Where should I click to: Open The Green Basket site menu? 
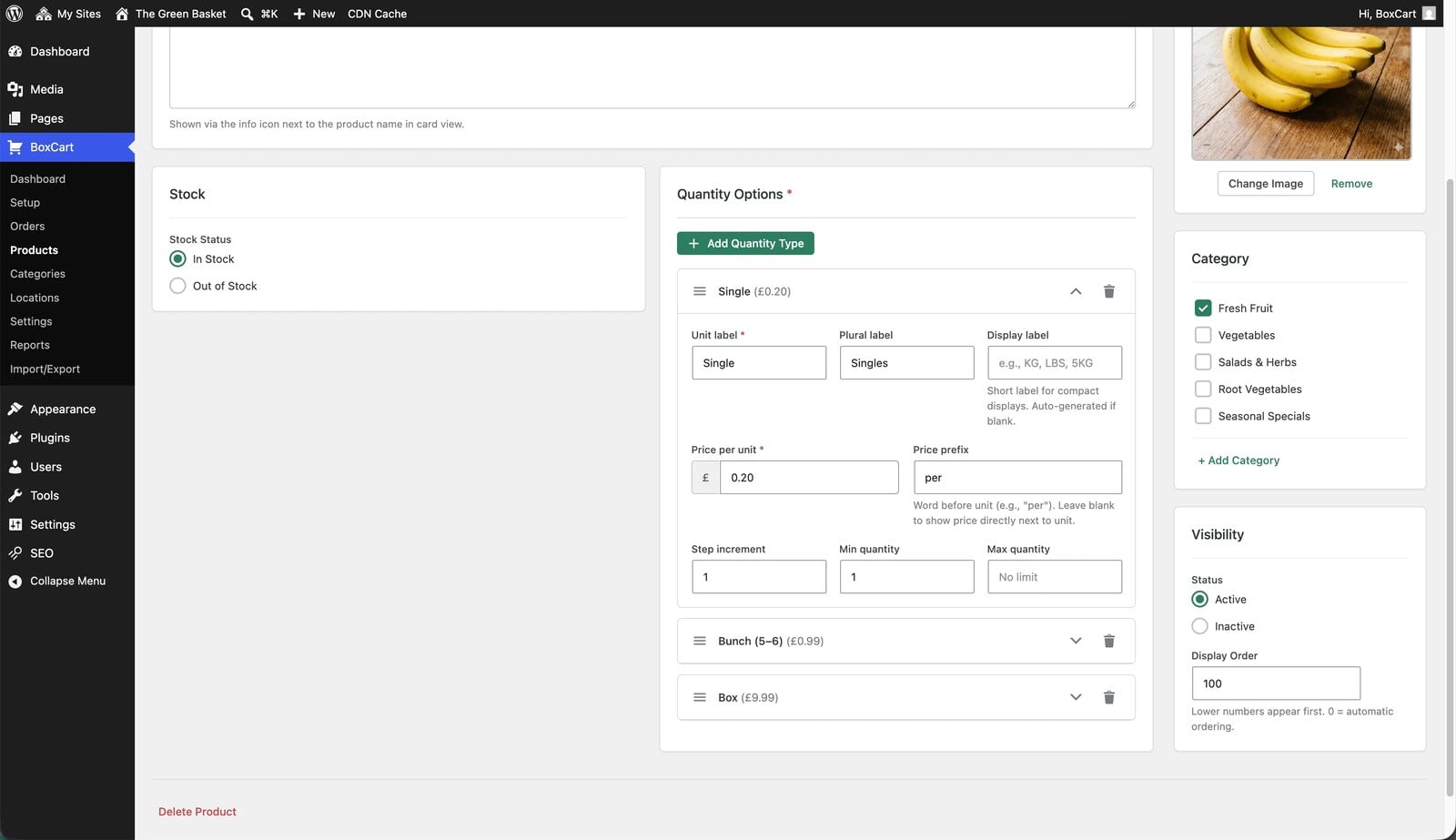pyautogui.click(x=170, y=14)
